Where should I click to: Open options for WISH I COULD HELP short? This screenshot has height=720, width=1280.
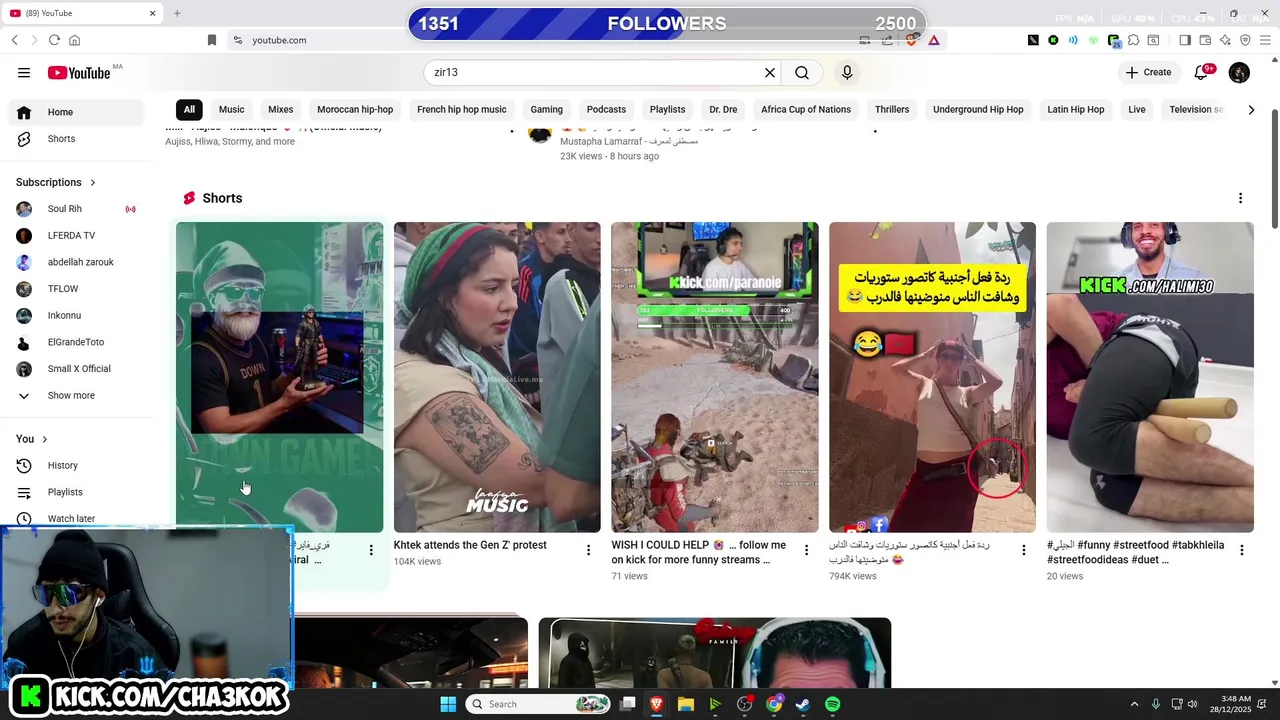[806, 550]
